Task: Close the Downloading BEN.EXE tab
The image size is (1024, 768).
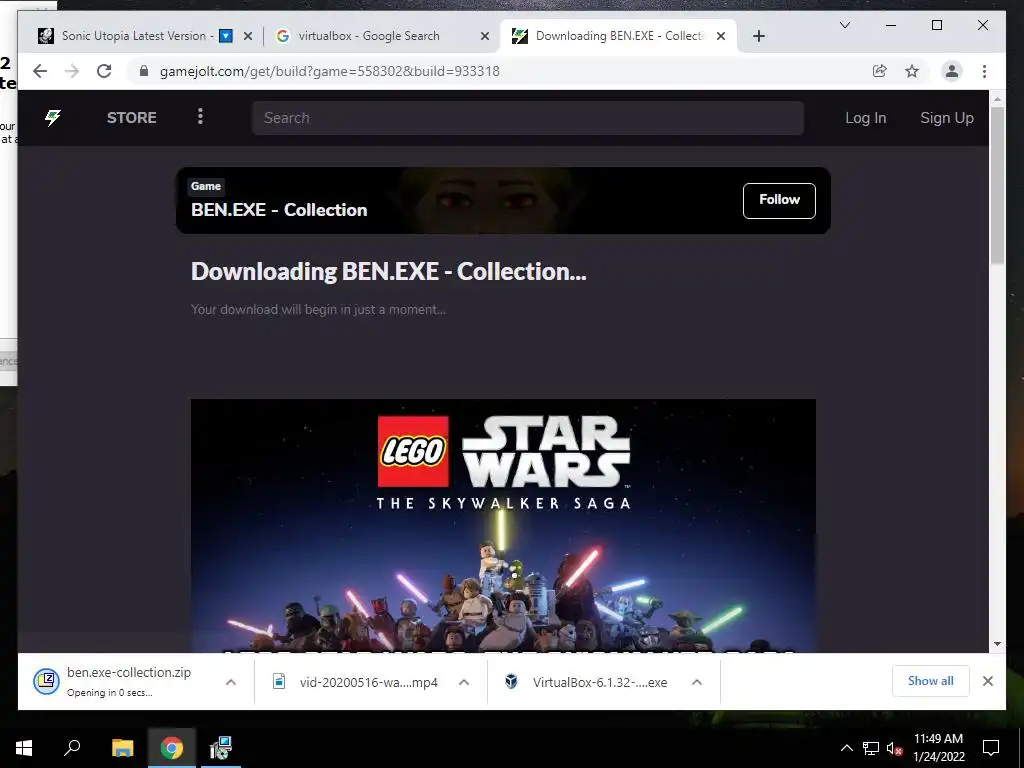Action: tap(721, 36)
